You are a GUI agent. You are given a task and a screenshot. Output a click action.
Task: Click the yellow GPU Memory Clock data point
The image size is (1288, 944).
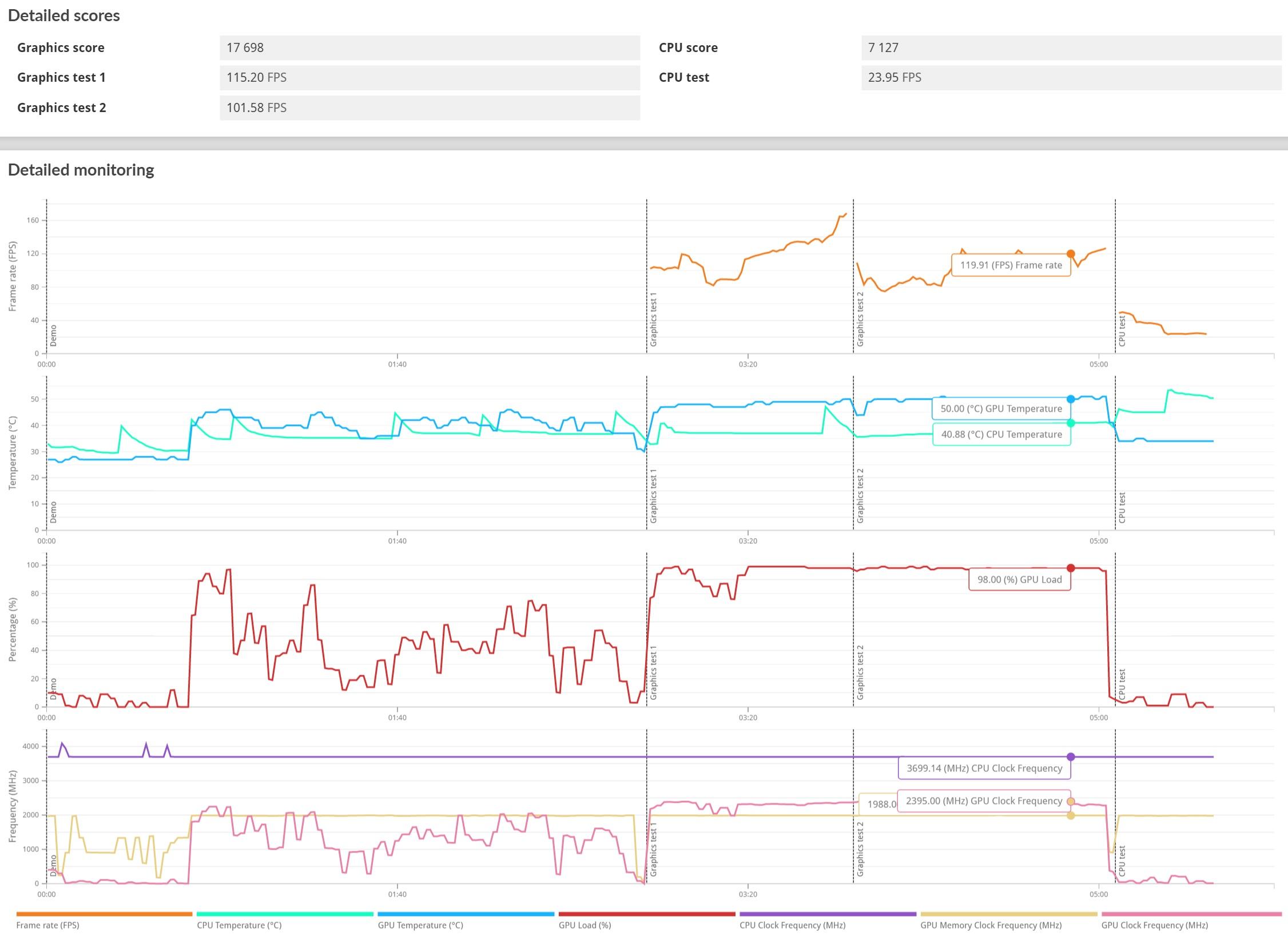point(1071,815)
